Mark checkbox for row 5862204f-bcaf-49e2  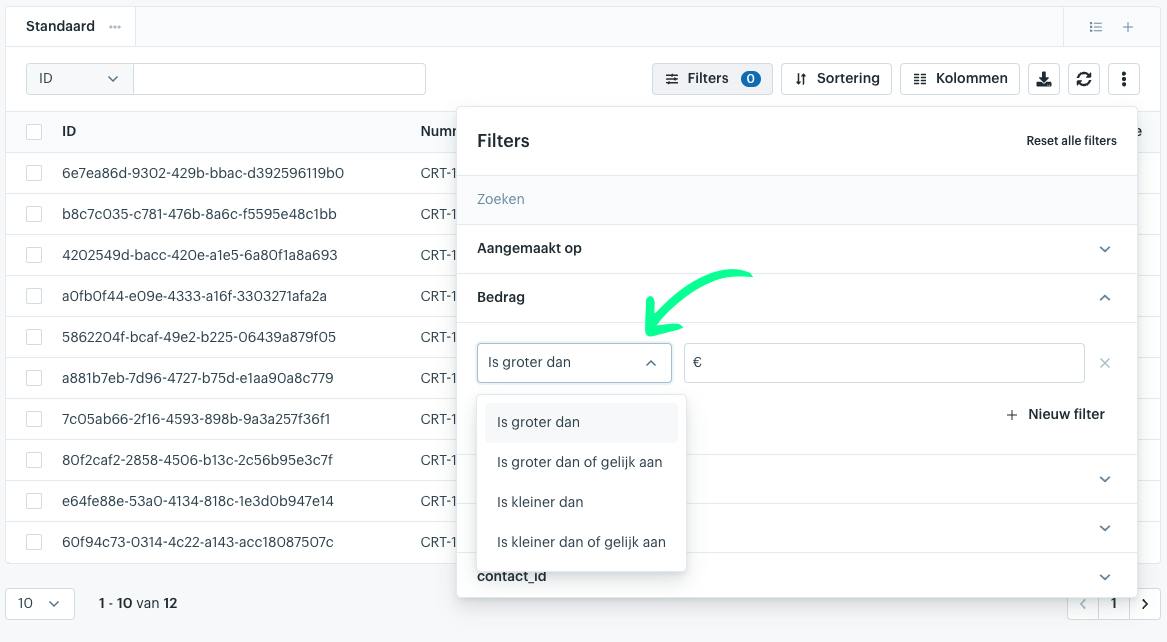(x=34, y=337)
